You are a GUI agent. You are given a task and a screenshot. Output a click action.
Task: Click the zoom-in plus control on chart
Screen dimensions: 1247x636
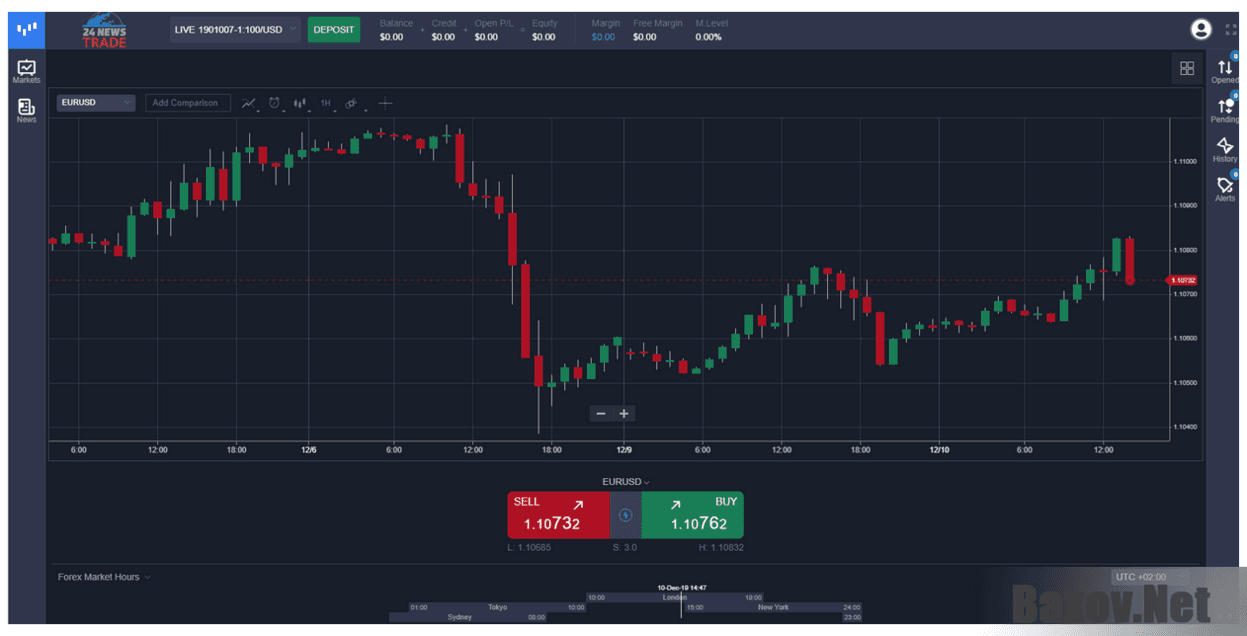pos(623,413)
